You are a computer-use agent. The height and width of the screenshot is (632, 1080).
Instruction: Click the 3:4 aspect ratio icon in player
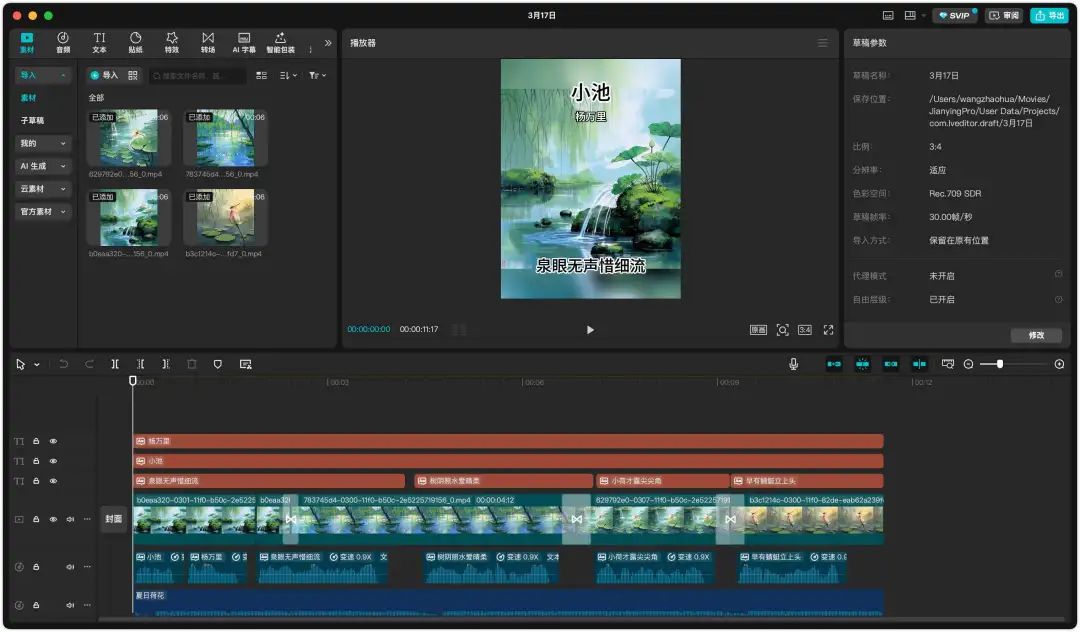[x=804, y=330]
